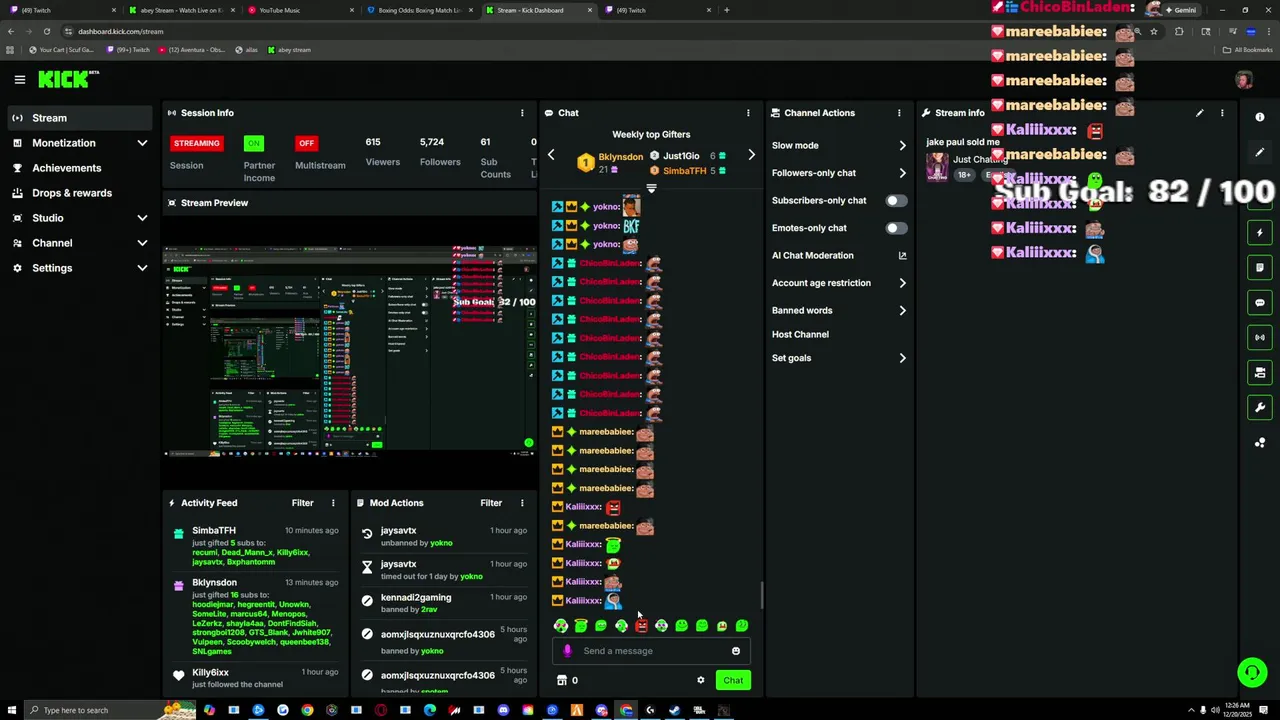The width and height of the screenshot is (1280, 720).
Task: Click the Send a message field
Action: pos(651,651)
